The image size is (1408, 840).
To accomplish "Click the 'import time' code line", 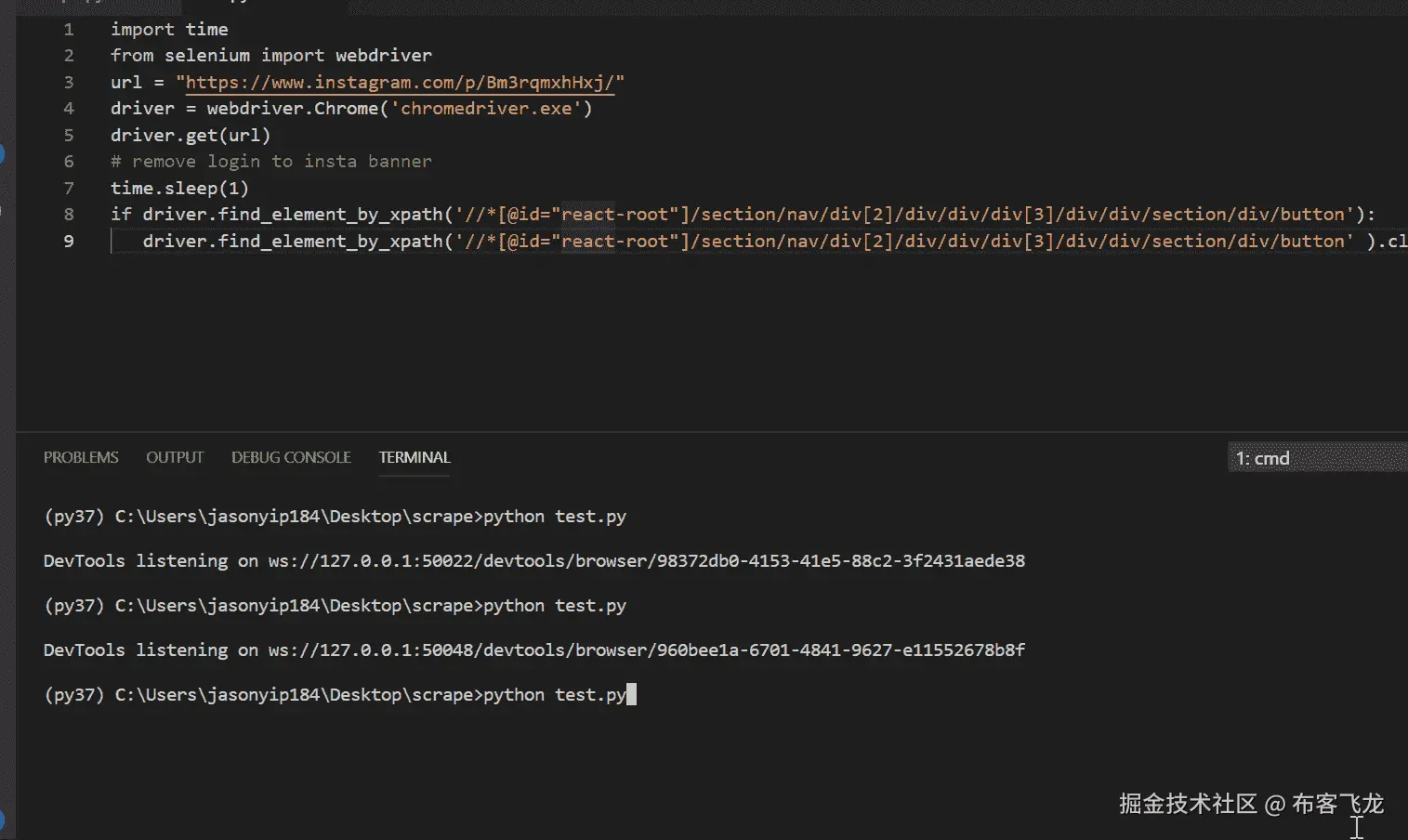I will pos(169,30).
